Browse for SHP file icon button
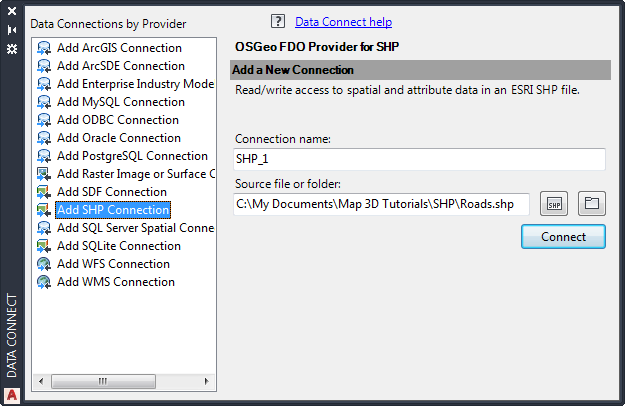625x406 pixels. tap(554, 204)
